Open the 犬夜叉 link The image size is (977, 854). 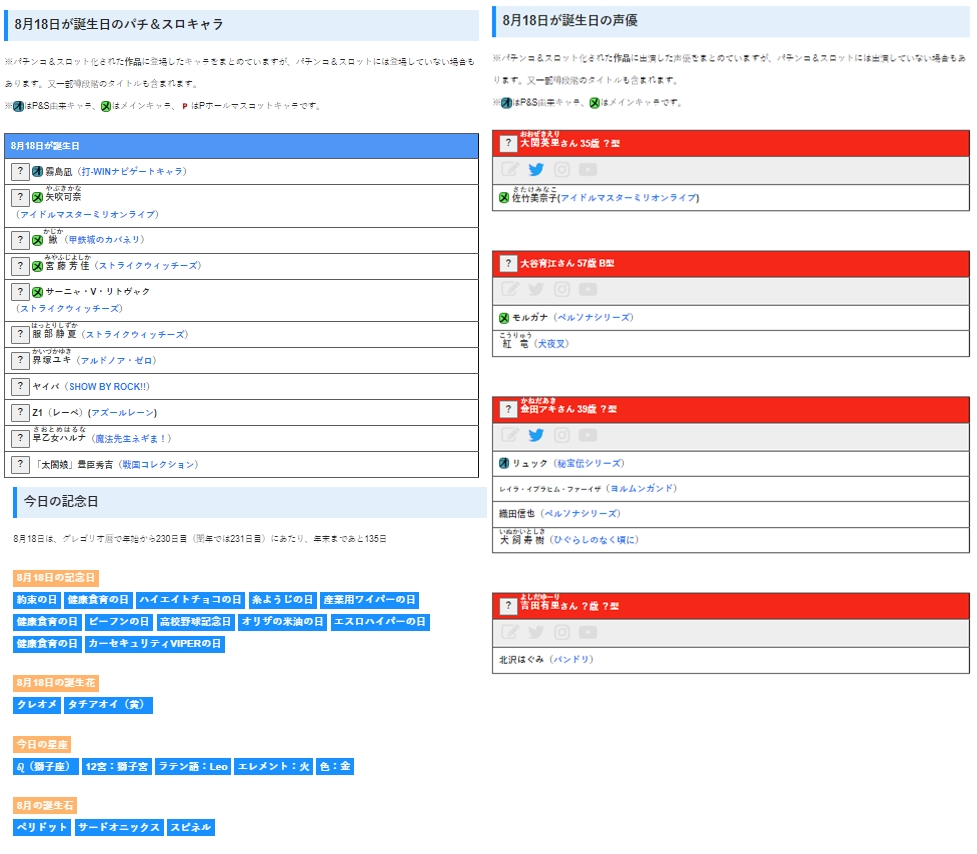coord(551,344)
